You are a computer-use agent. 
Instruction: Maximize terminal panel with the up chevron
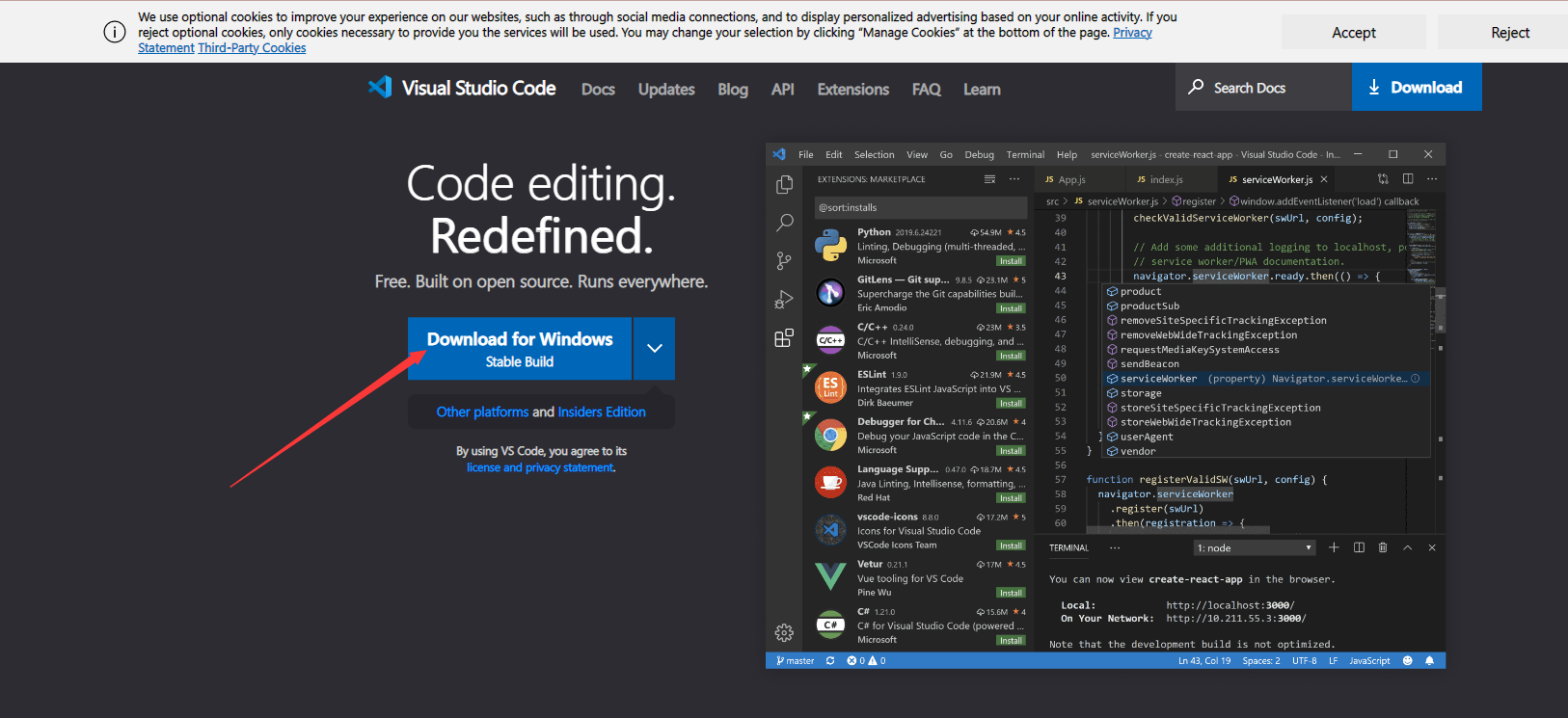coord(1407,547)
